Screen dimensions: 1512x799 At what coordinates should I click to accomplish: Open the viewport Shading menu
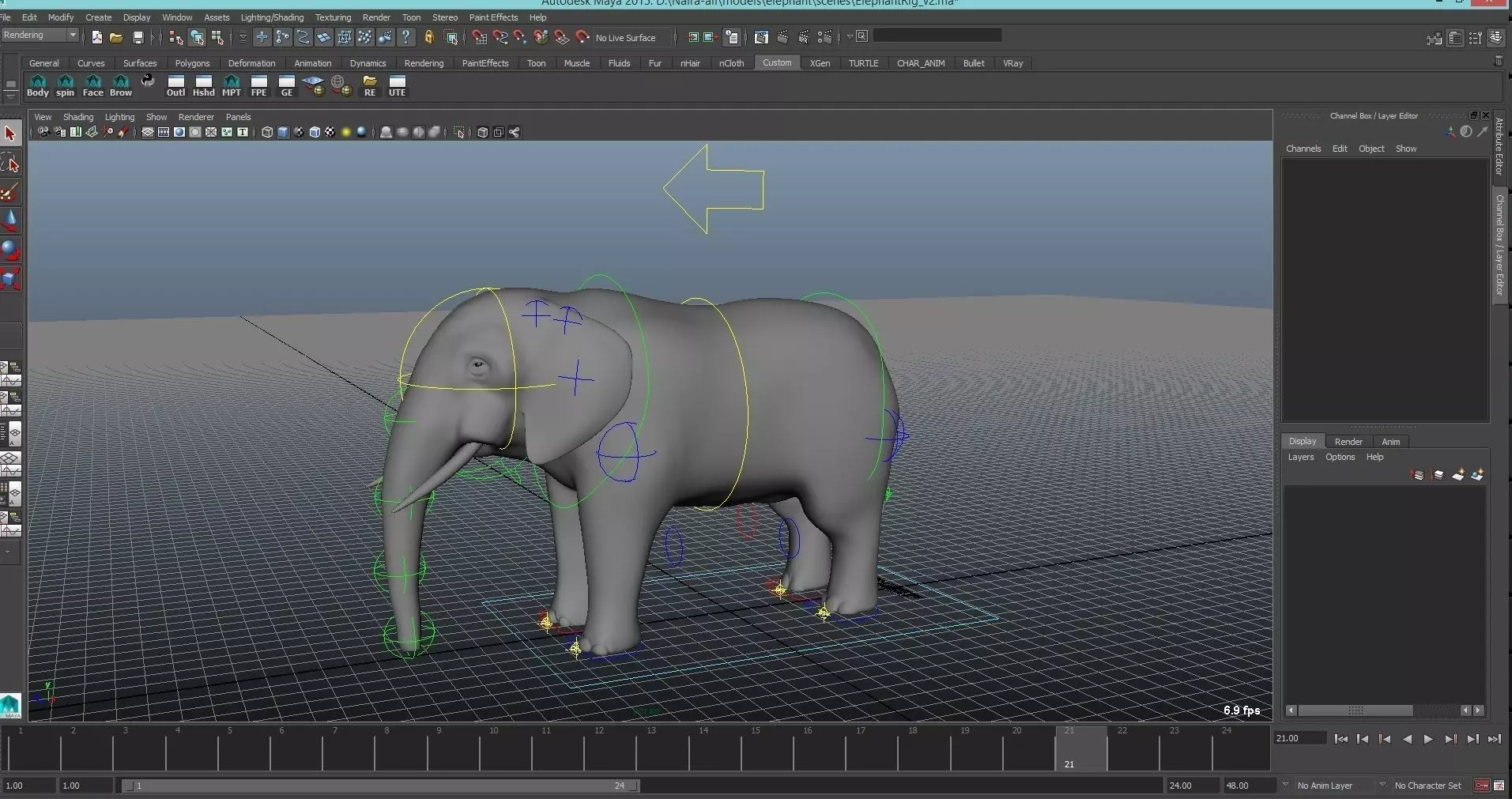point(78,117)
